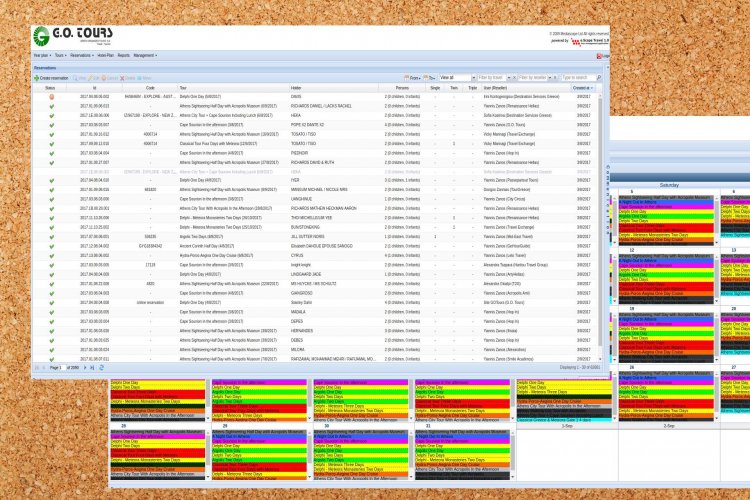Click the search magnifier icon
750x500 pixels.
(x=599, y=78)
